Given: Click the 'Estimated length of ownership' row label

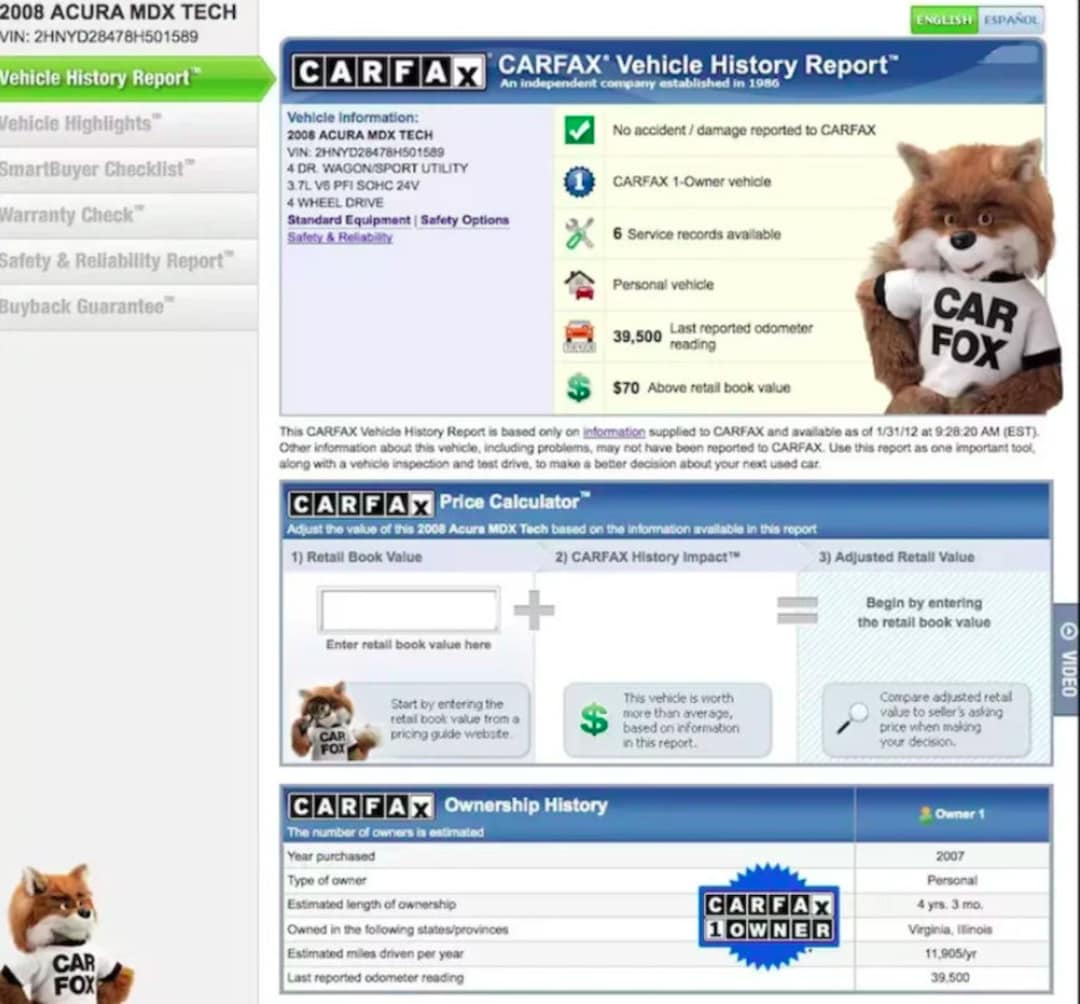Looking at the screenshot, I should pos(371,904).
